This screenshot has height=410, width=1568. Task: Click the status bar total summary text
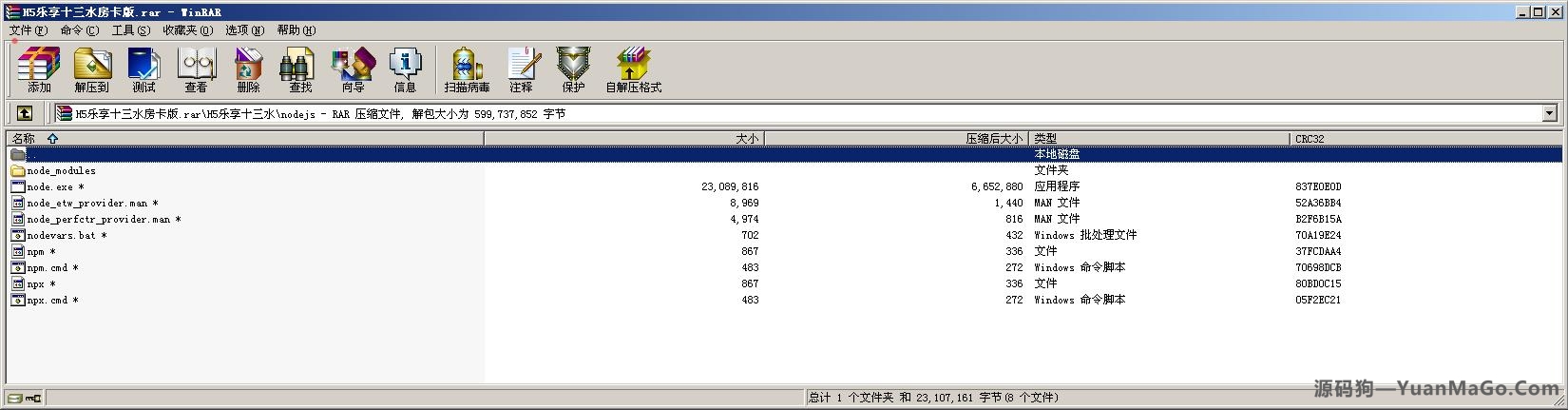(933, 398)
